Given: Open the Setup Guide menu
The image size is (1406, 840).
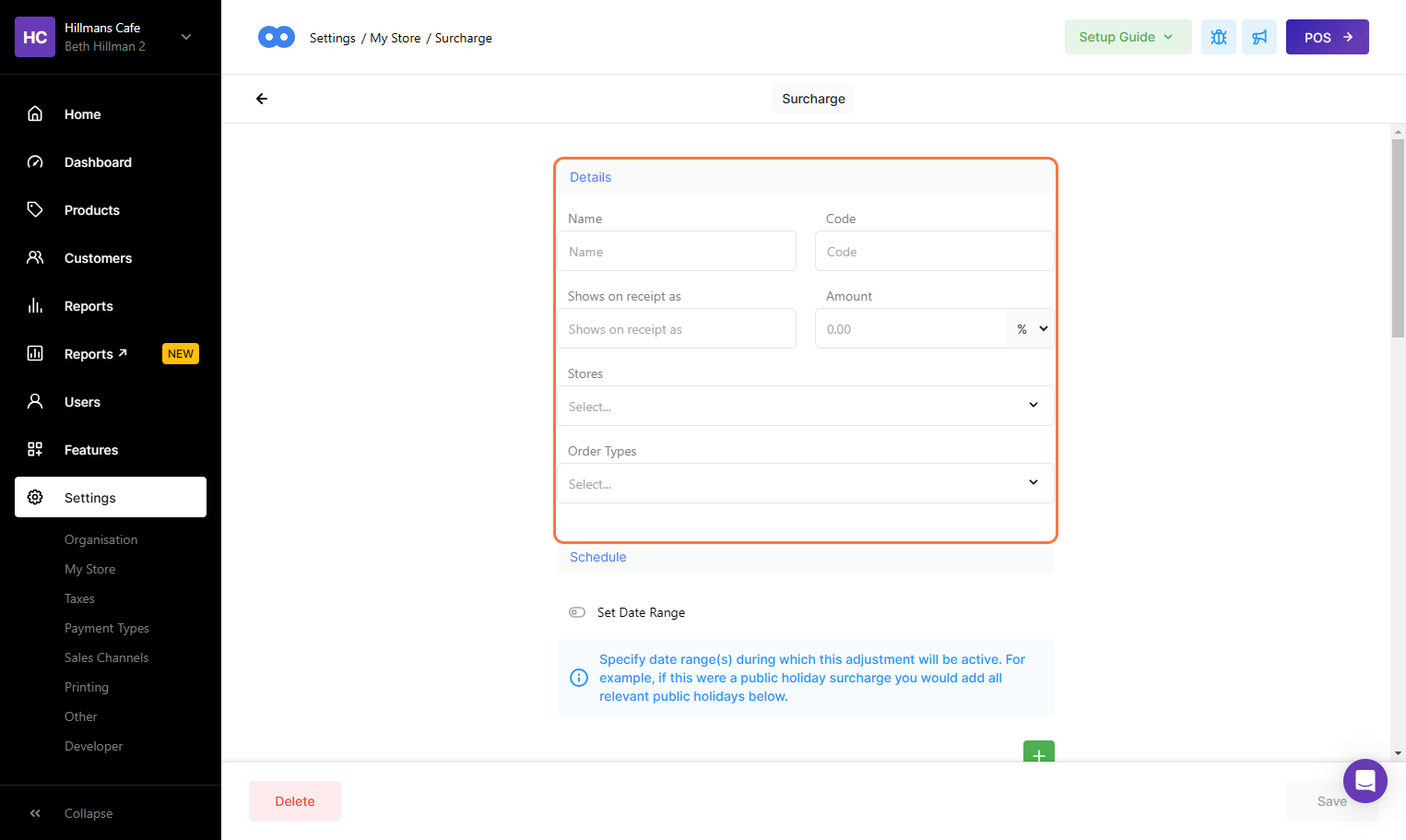Looking at the screenshot, I should 1128,37.
